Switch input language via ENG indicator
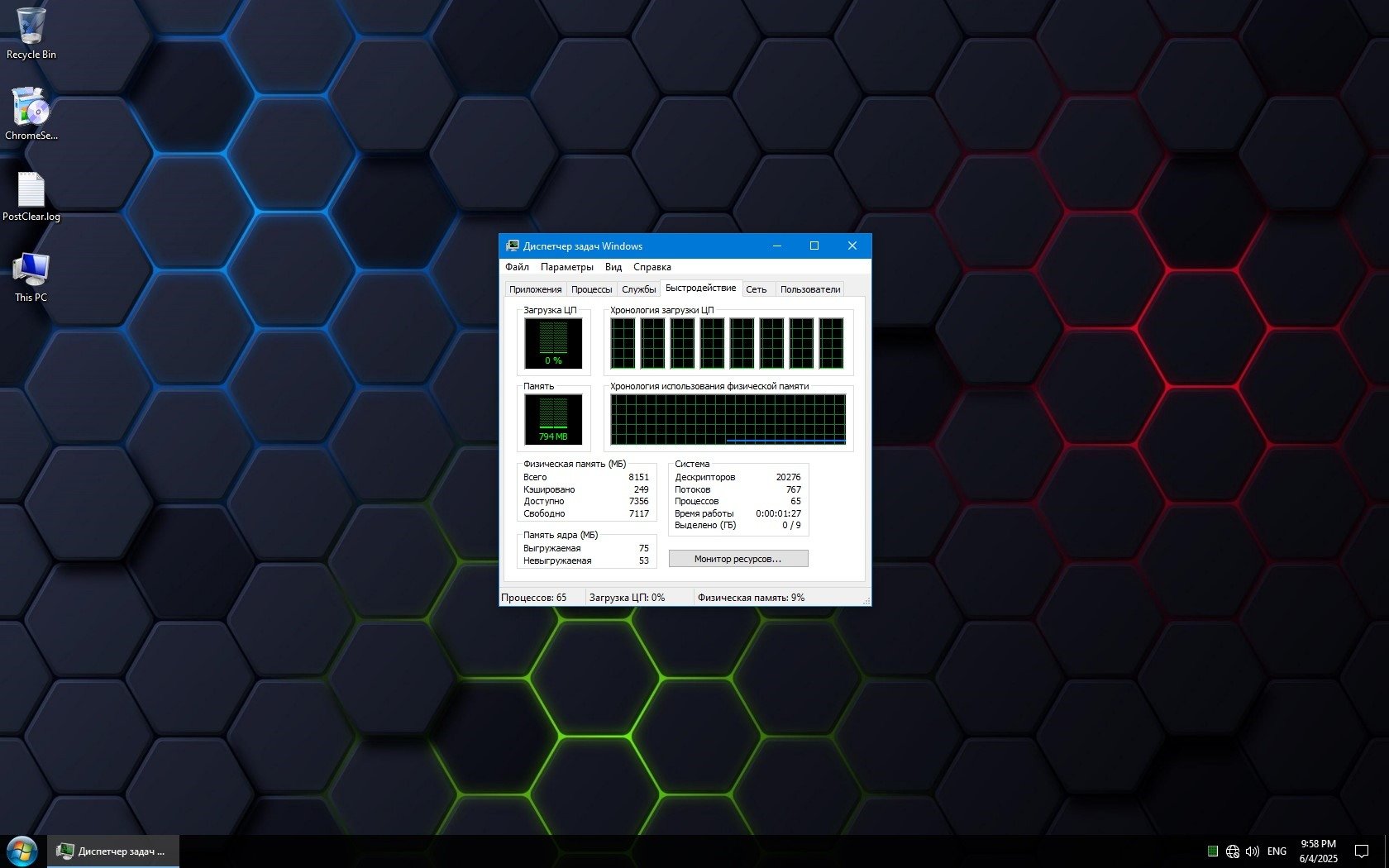The width and height of the screenshot is (1389, 868). point(1277,851)
